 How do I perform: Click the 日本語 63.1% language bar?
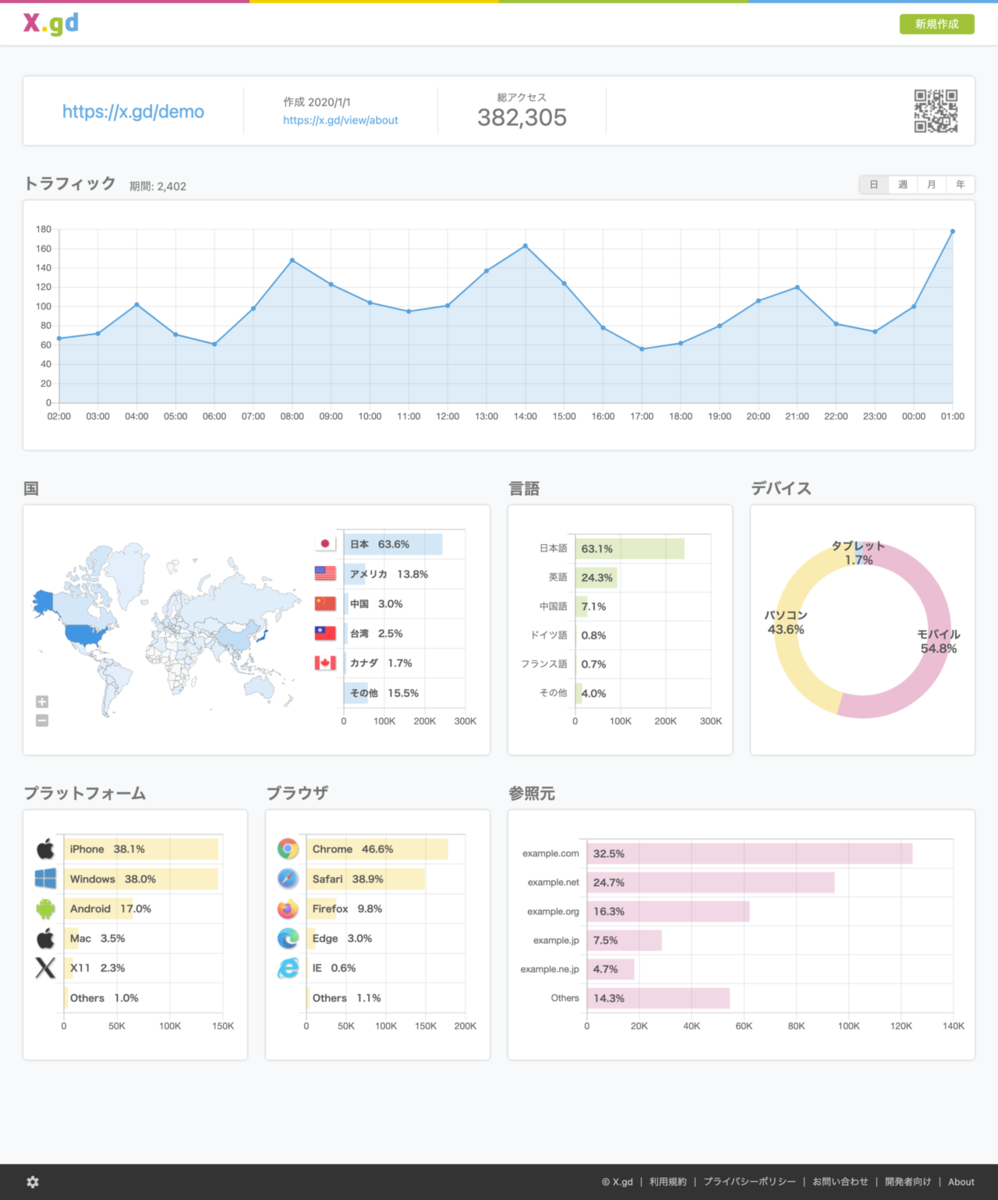click(629, 549)
